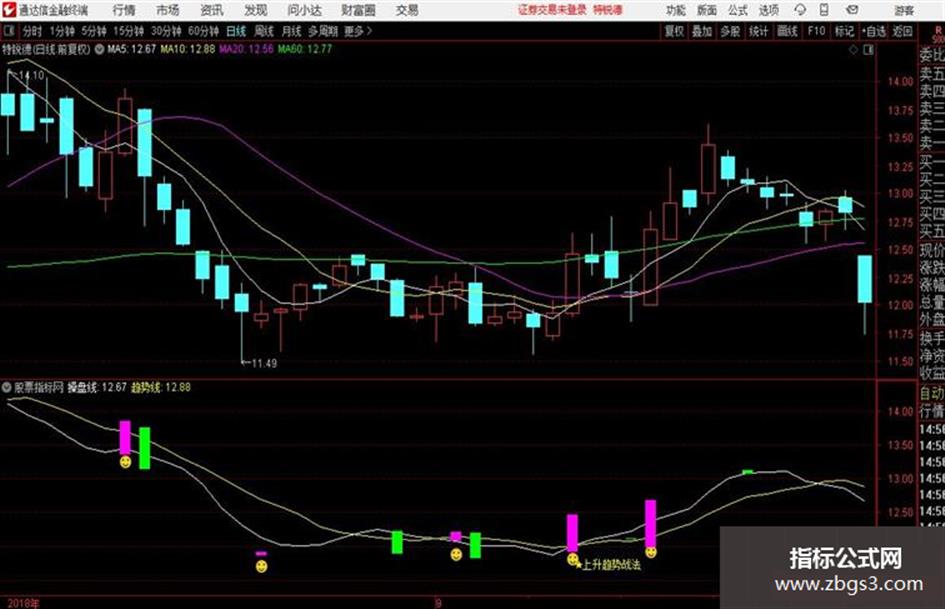Click the 2018年 date axis label

click(23, 603)
